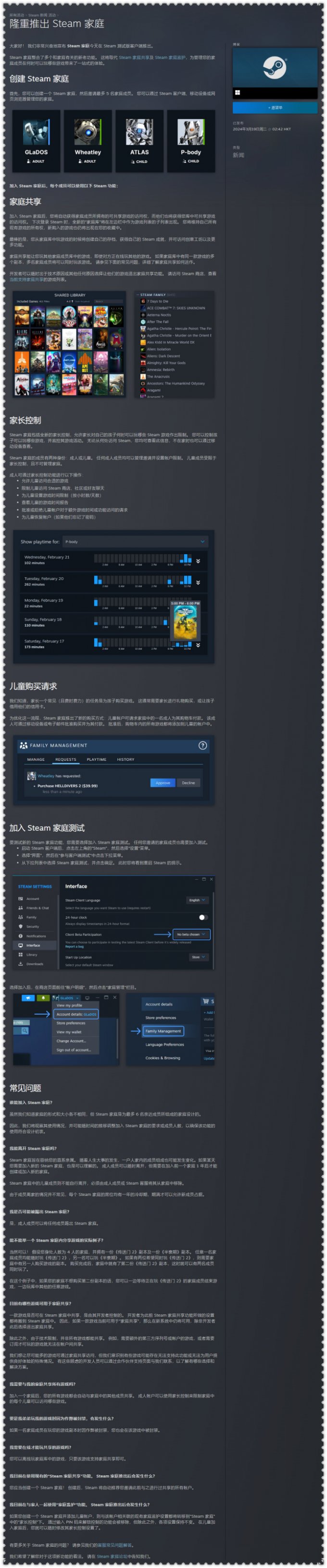Open 'Account details' in account sidebar
The image size is (327, 1568).
(158, 1004)
